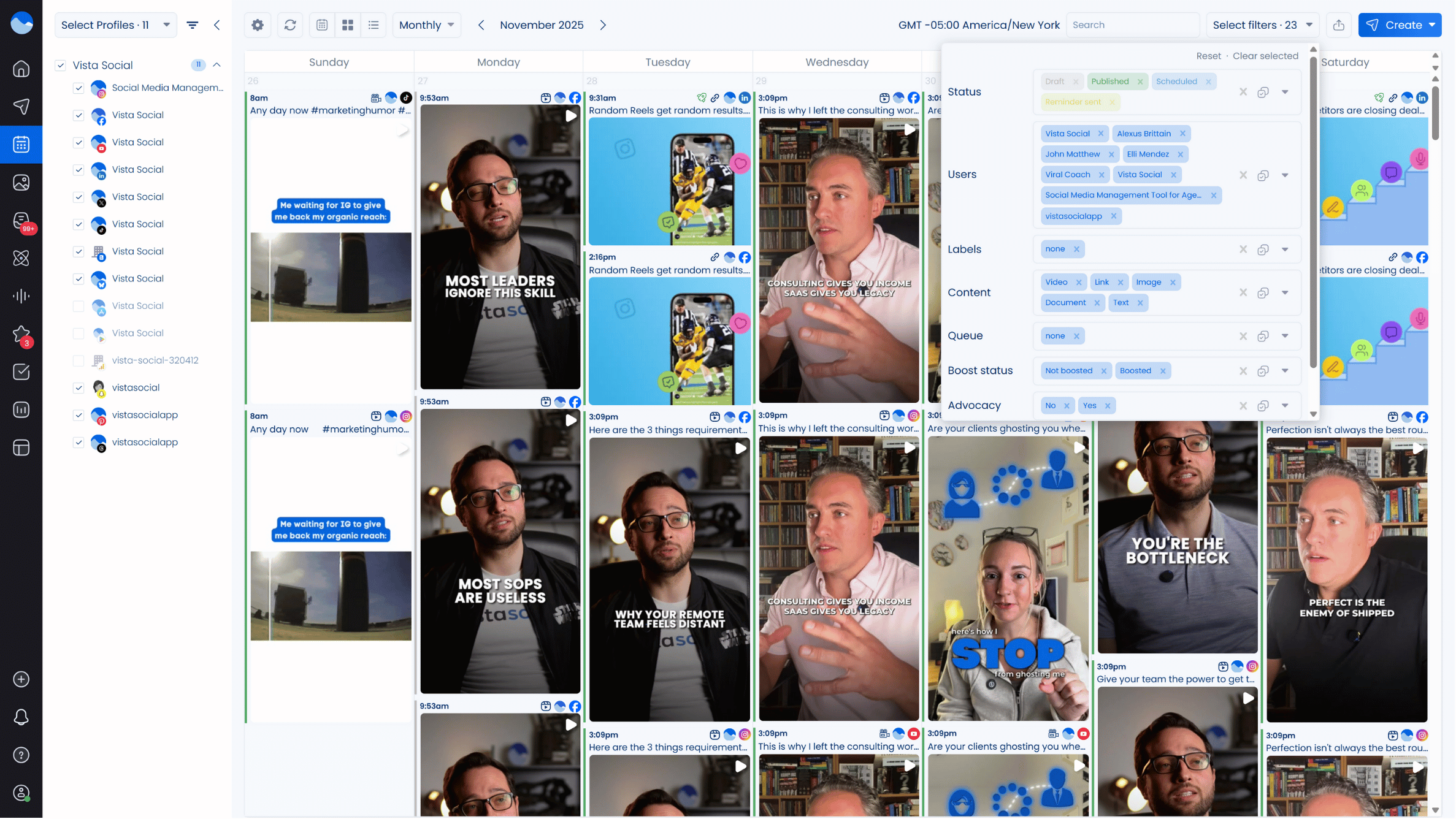This screenshot has height=819, width=1456.
Task: Click the refresh calendar icon
Action: pos(290,25)
